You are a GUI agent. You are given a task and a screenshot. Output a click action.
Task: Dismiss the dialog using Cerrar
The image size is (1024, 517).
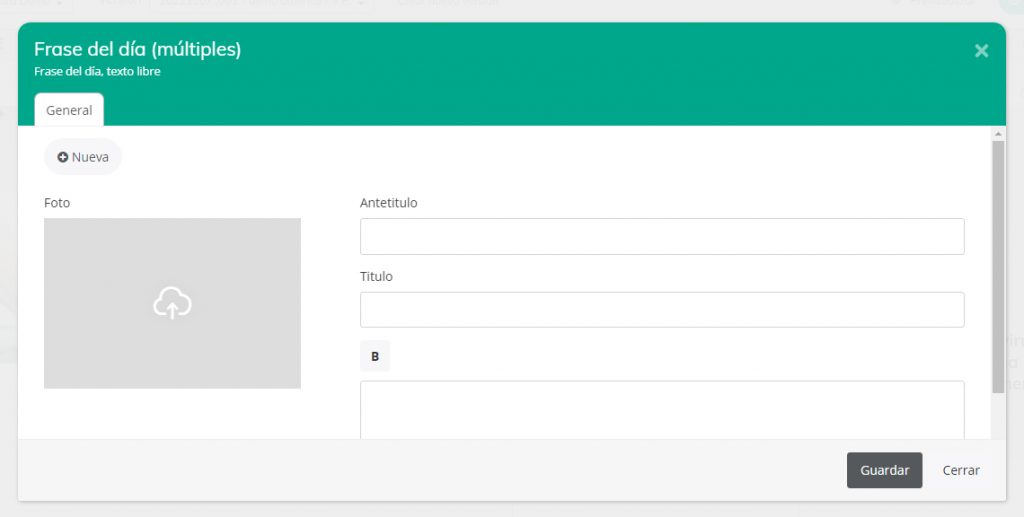click(x=961, y=470)
